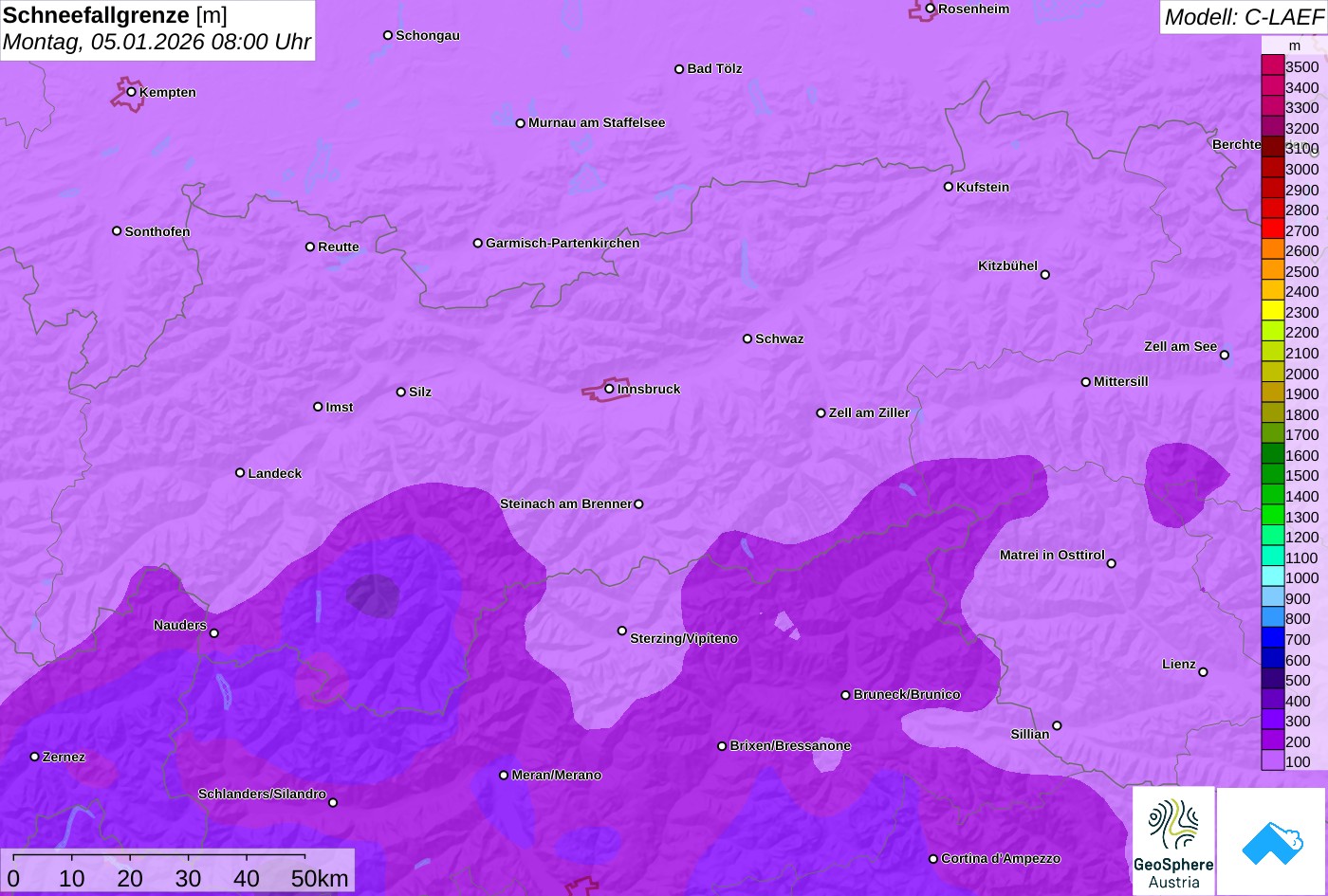Click the Reutte label
Viewport: 1328px width, 896px height.
(339, 247)
